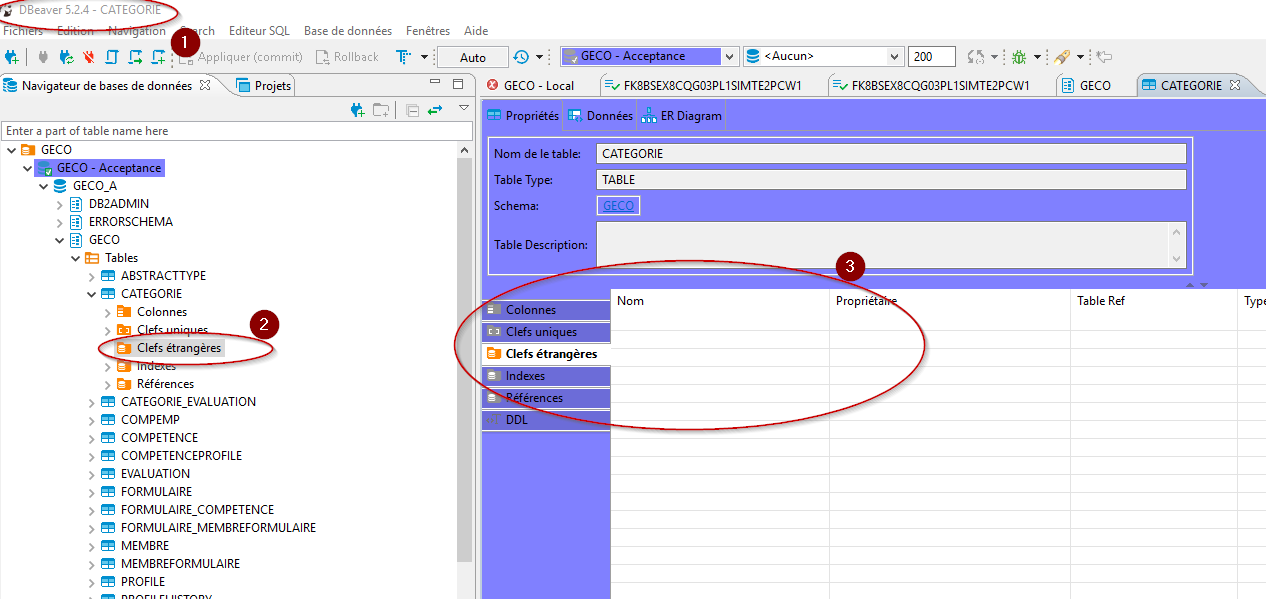Click the create folder icon in navigator
The height and width of the screenshot is (599, 1266).
[381, 110]
